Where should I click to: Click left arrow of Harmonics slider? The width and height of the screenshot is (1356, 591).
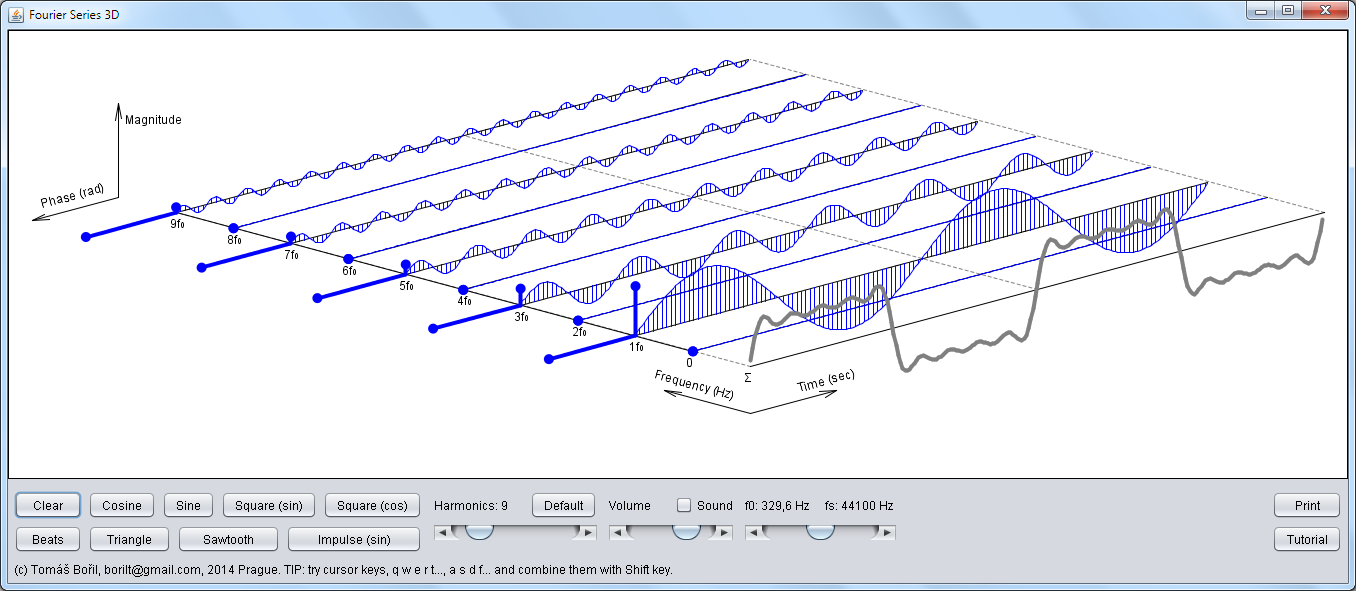tap(442, 533)
